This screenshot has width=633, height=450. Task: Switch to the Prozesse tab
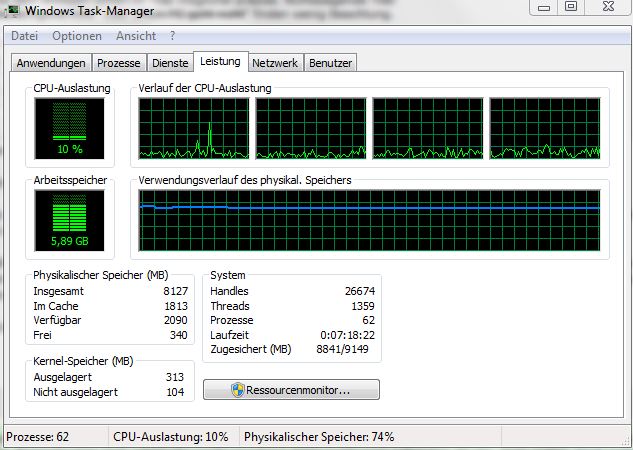tap(119, 63)
